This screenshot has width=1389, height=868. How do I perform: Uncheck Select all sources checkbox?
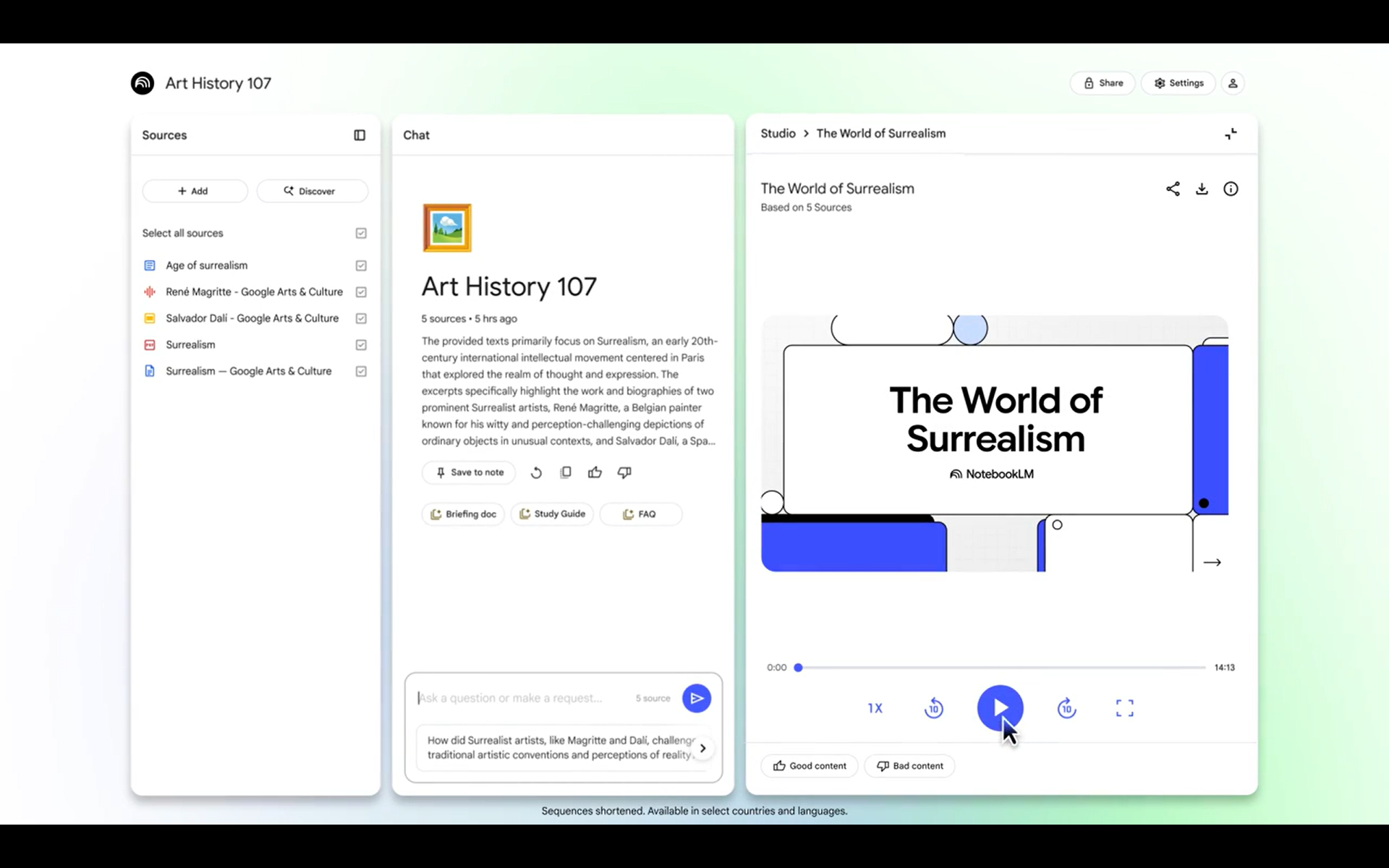361,233
